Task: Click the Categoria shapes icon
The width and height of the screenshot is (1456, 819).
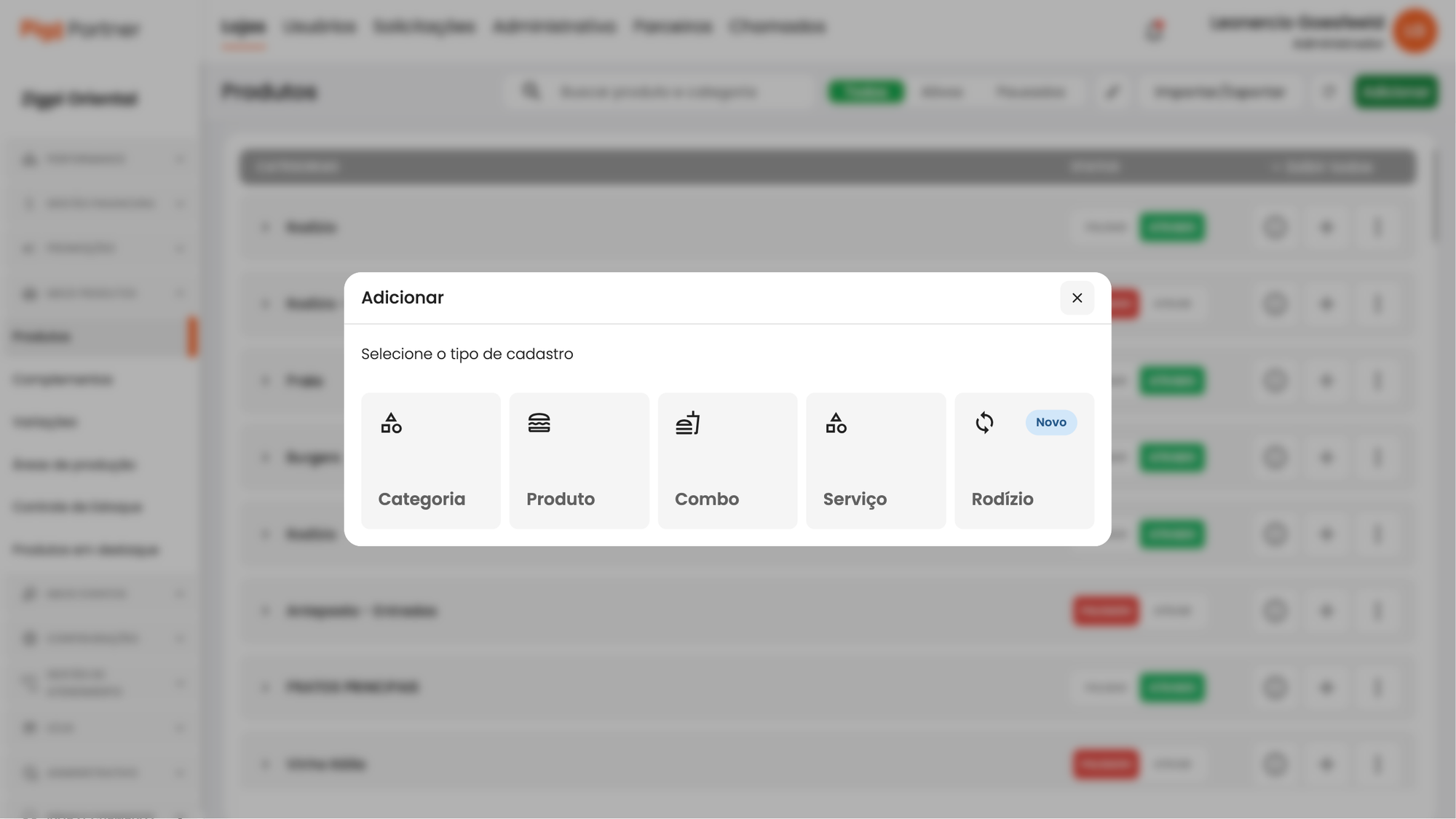Action: pyautogui.click(x=391, y=423)
